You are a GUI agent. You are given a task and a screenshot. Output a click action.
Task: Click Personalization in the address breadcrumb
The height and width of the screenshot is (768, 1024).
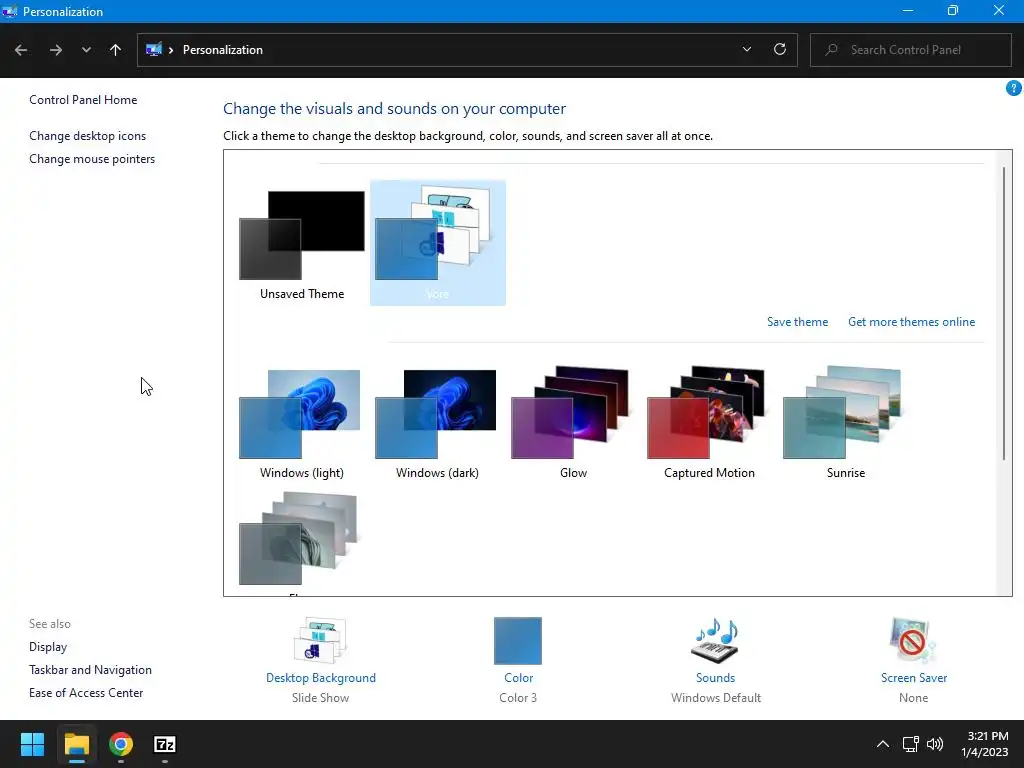point(223,50)
